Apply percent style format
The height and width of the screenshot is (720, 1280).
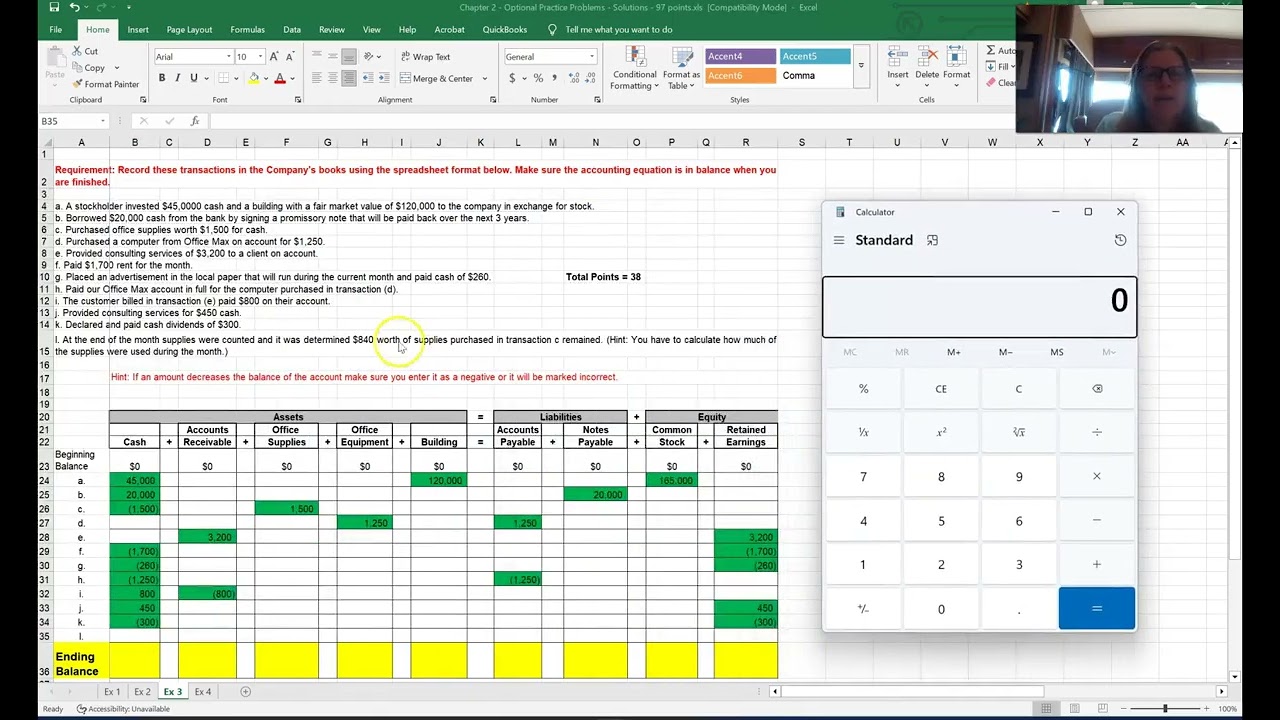point(538,78)
